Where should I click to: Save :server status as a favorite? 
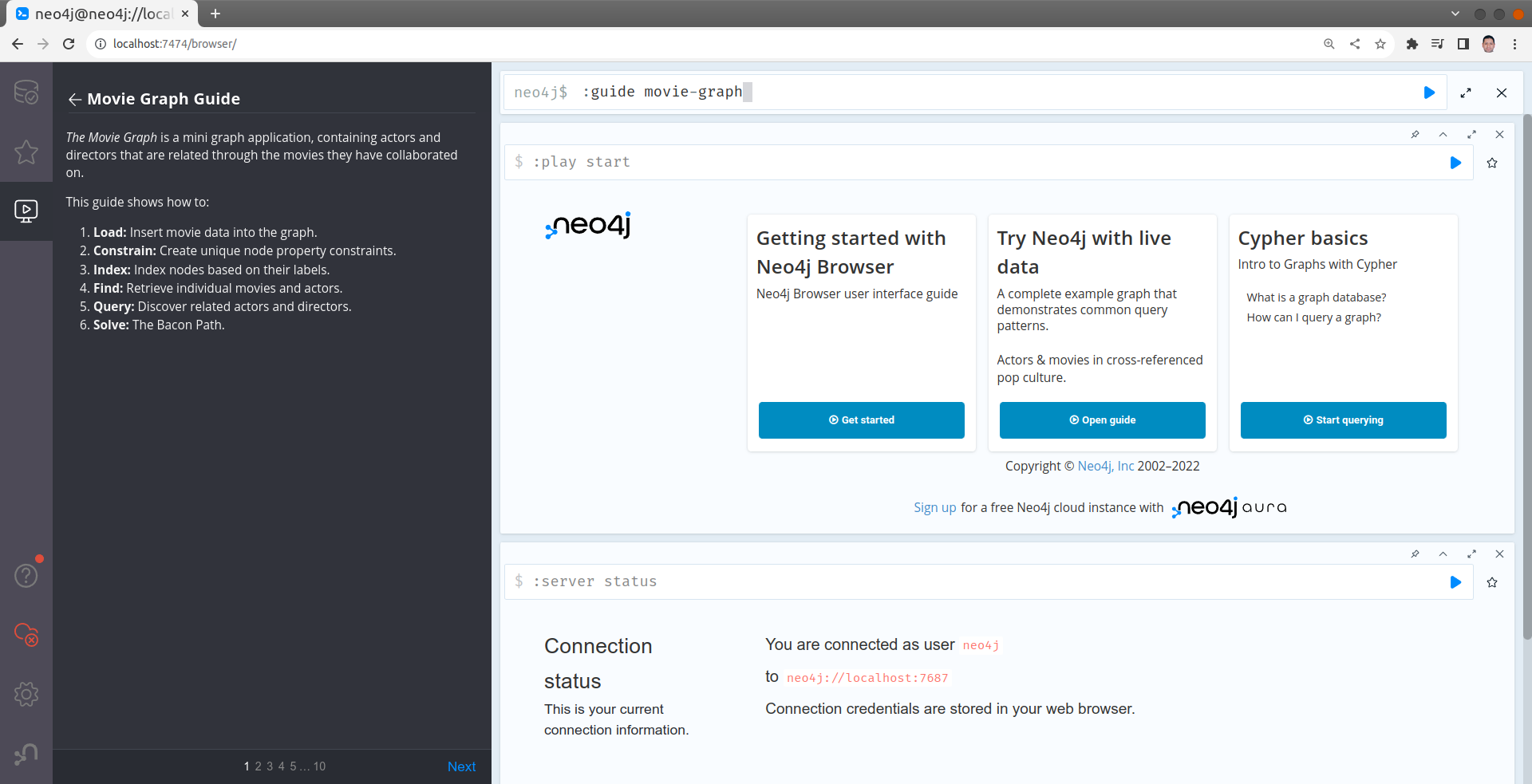point(1492,582)
